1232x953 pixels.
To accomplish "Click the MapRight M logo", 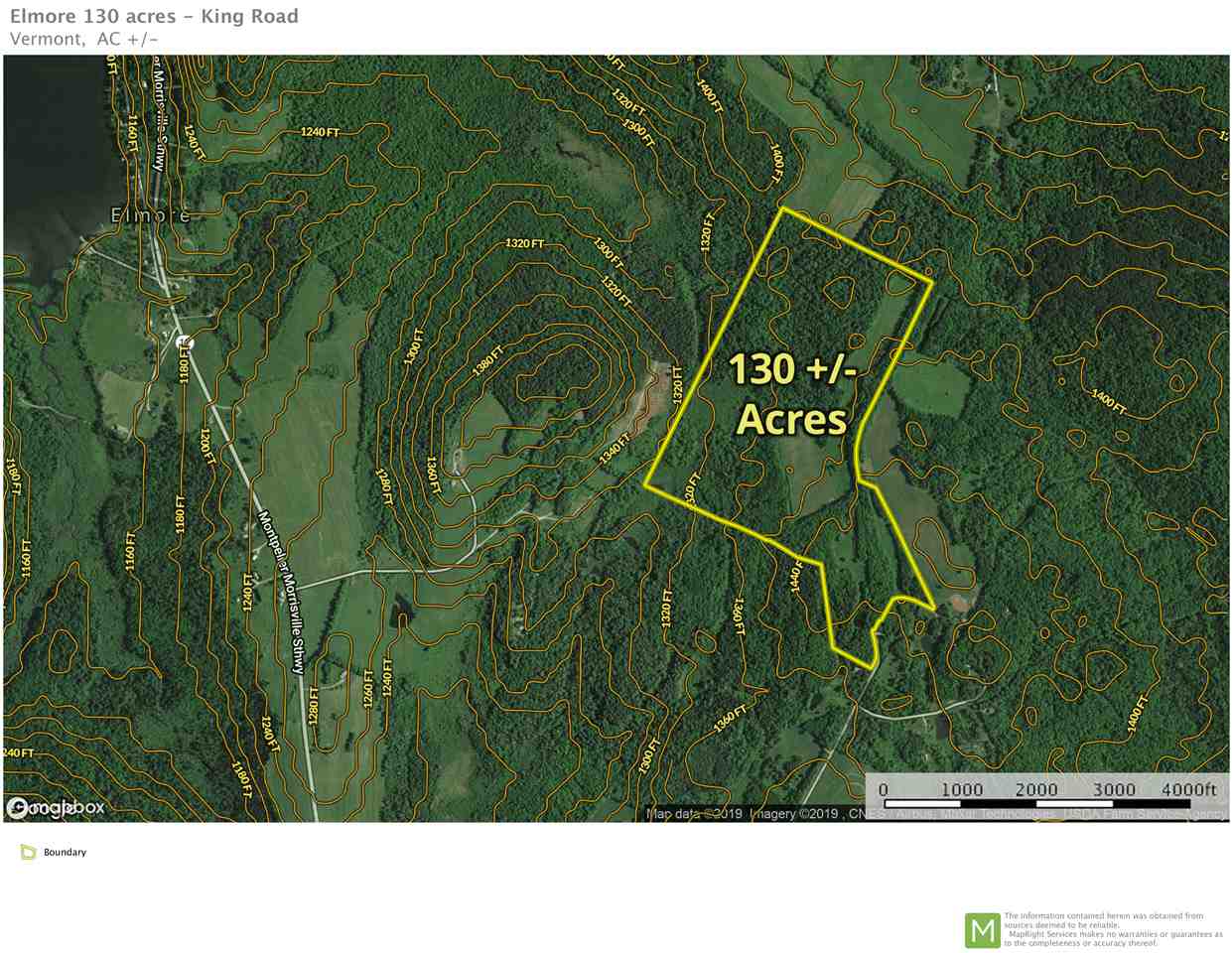I will (x=982, y=930).
